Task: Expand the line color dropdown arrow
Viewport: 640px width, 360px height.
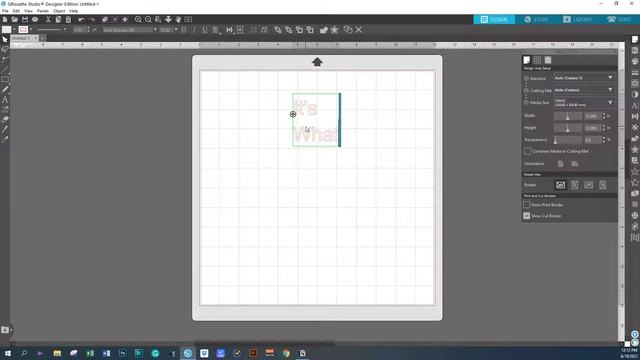Action: [x=31, y=29]
